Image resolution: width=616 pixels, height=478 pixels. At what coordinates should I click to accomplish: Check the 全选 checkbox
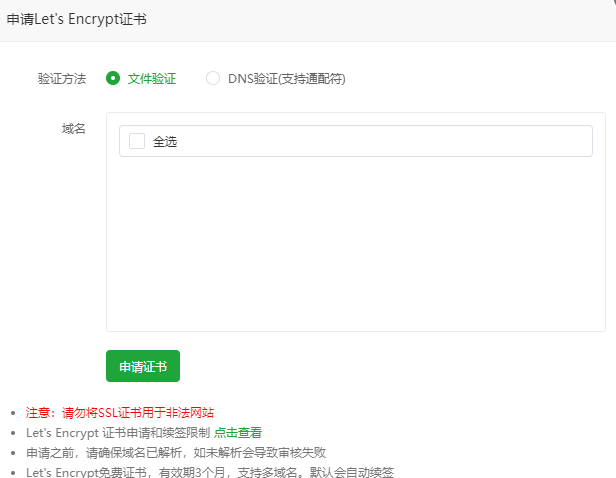point(137,141)
